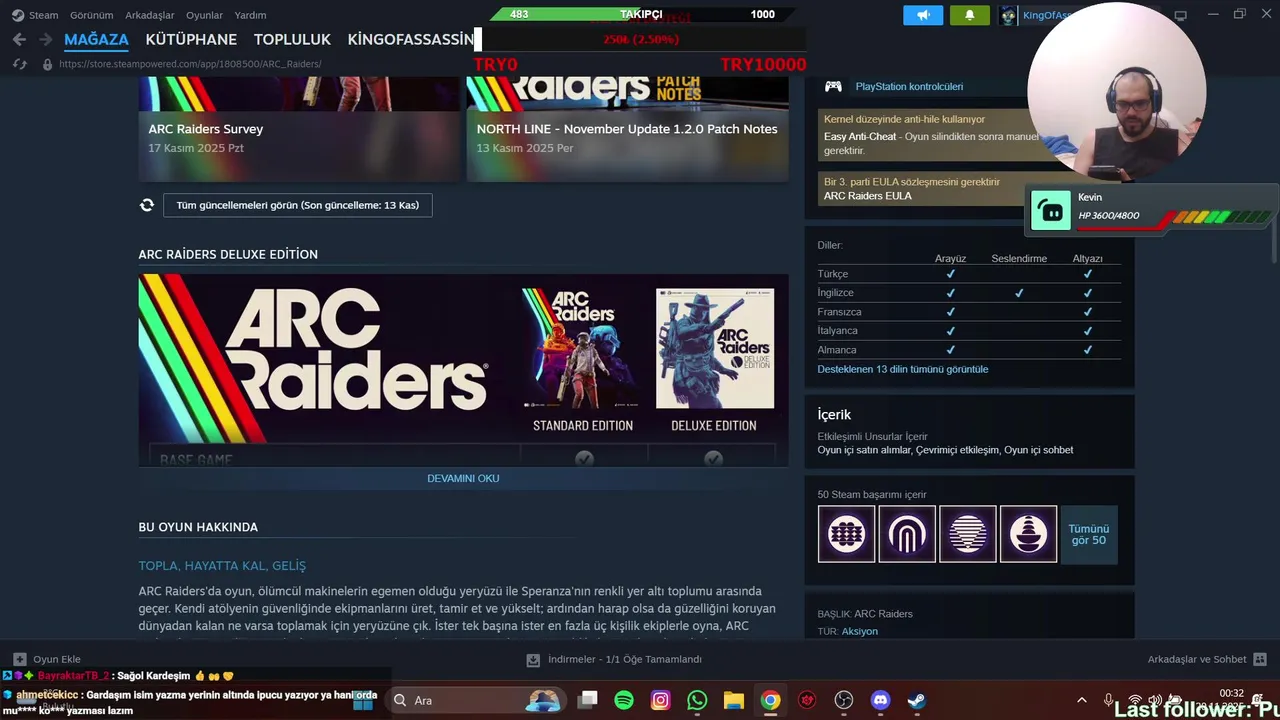This screenshot has height=720, width=1280.
Task: Open the Oyunlar menu
Action: coord(204,15)
